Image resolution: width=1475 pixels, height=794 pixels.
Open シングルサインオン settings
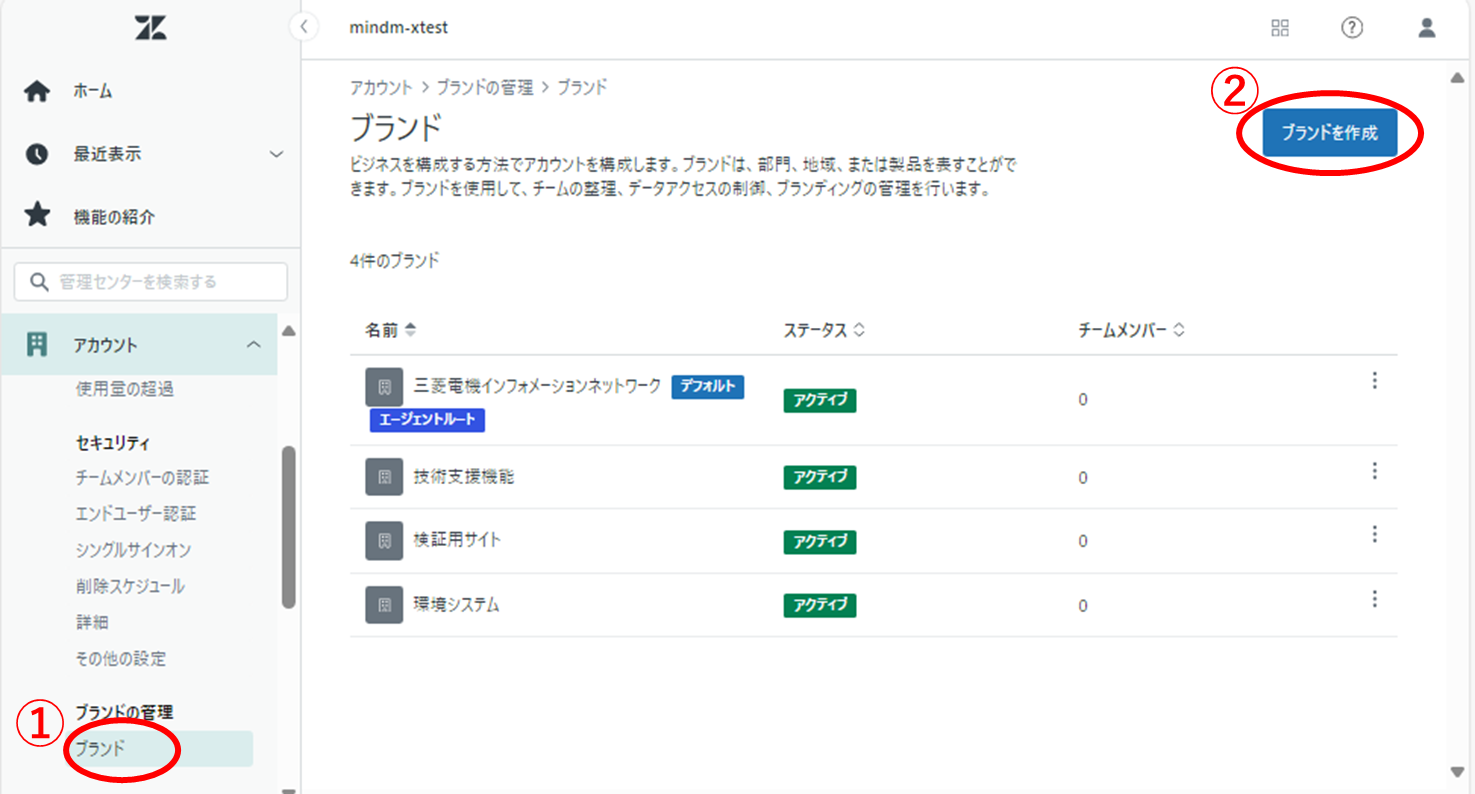pos(133,550)
